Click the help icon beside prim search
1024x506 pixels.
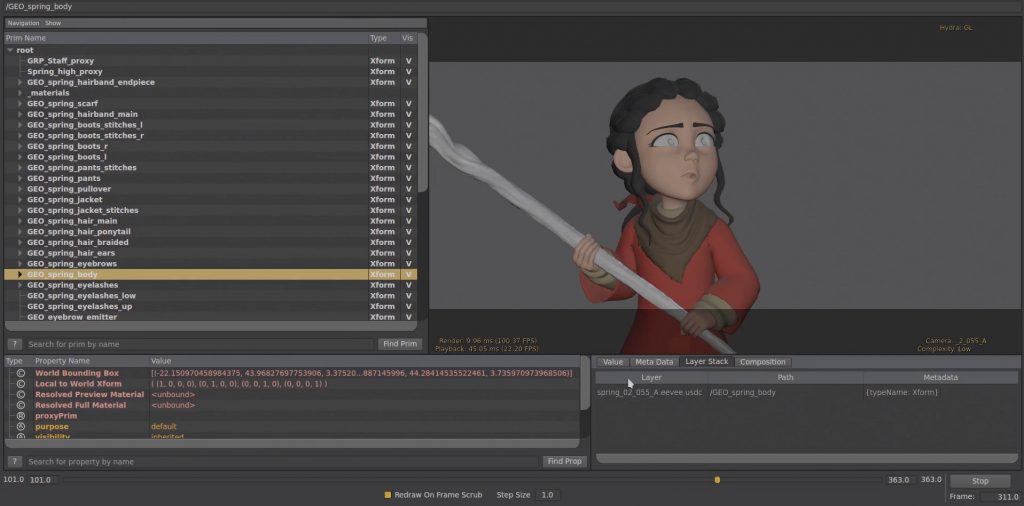click(x=15, y=344)
